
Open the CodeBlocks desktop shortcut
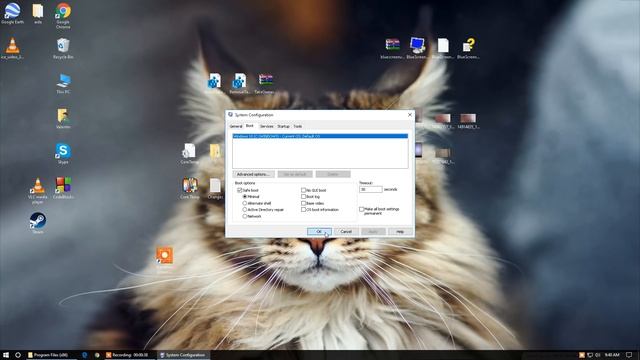[63, 188]
